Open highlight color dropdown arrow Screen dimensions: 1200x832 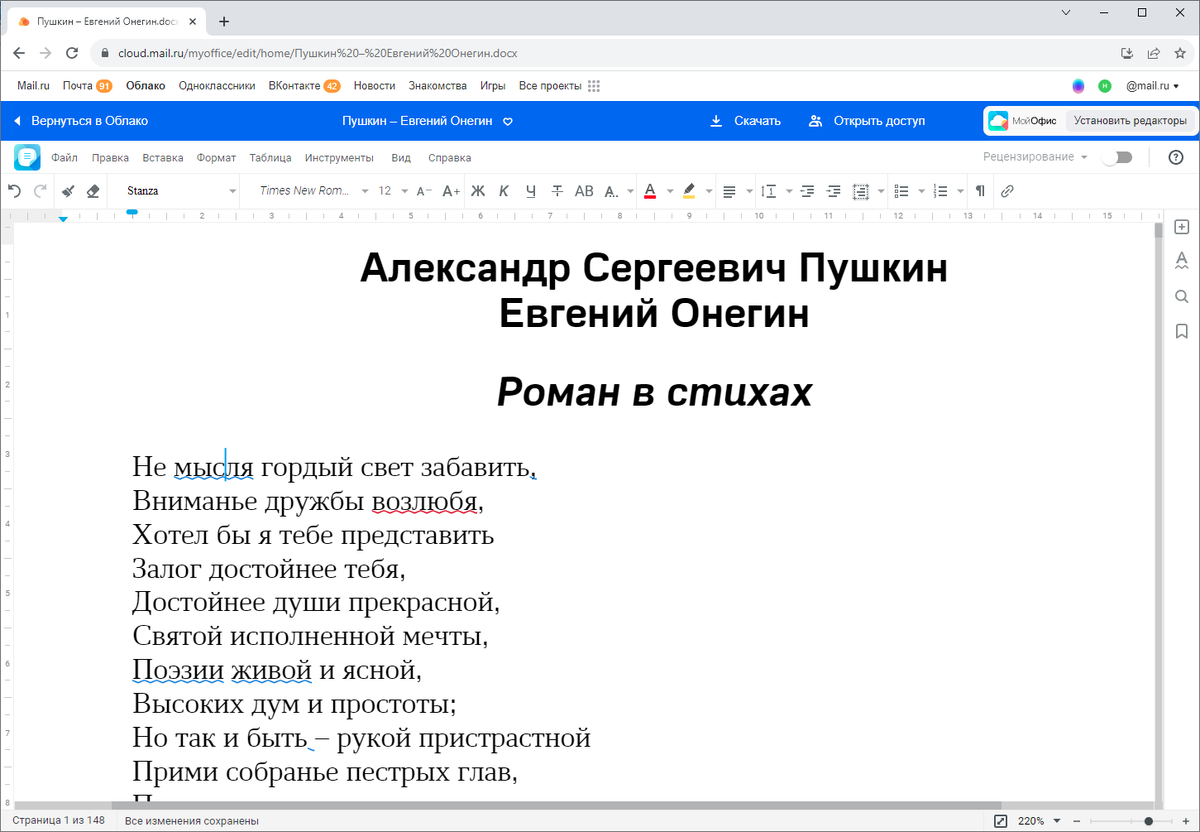709,190
